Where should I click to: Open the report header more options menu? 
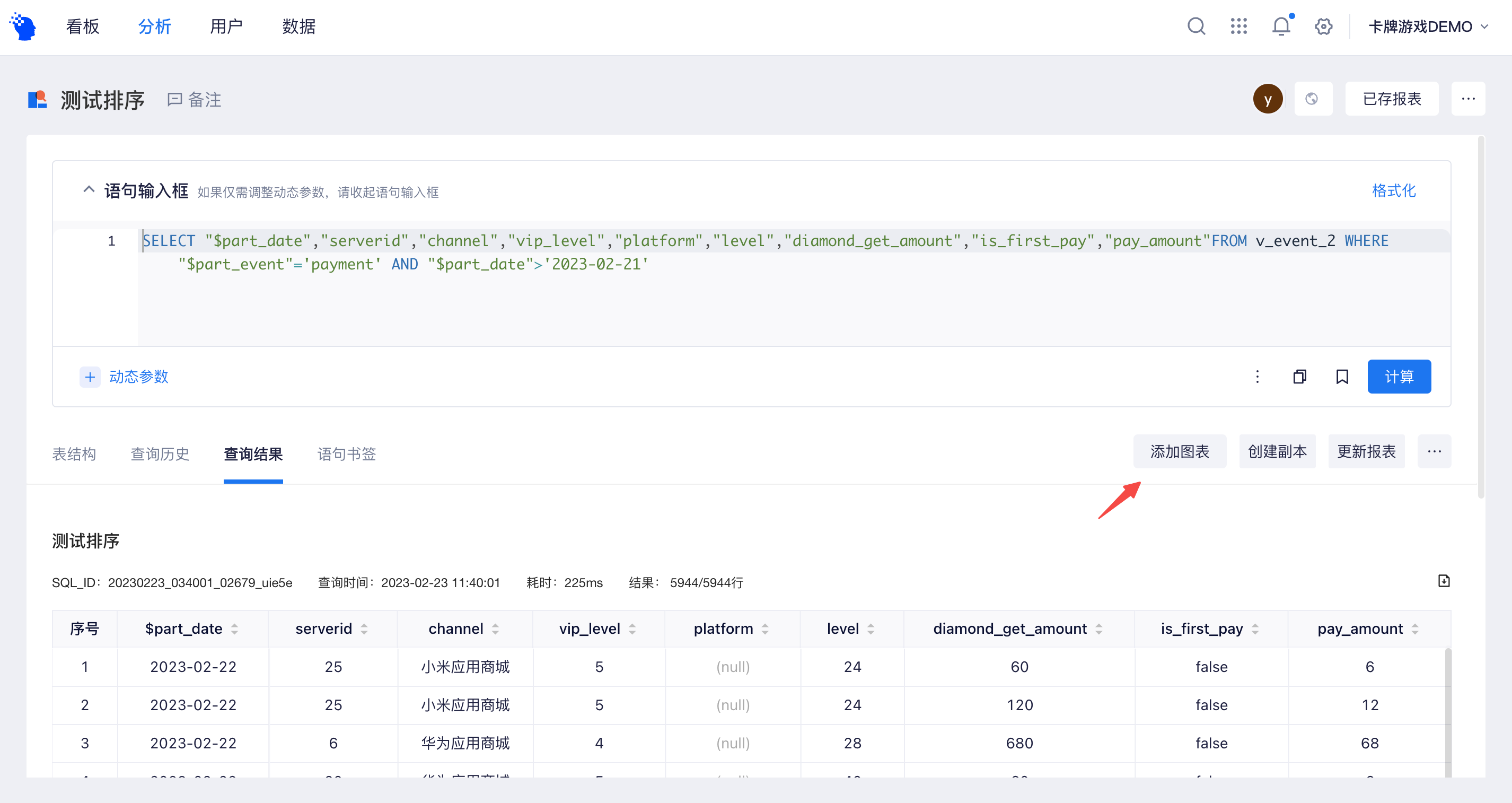(x=1468, y=99)
